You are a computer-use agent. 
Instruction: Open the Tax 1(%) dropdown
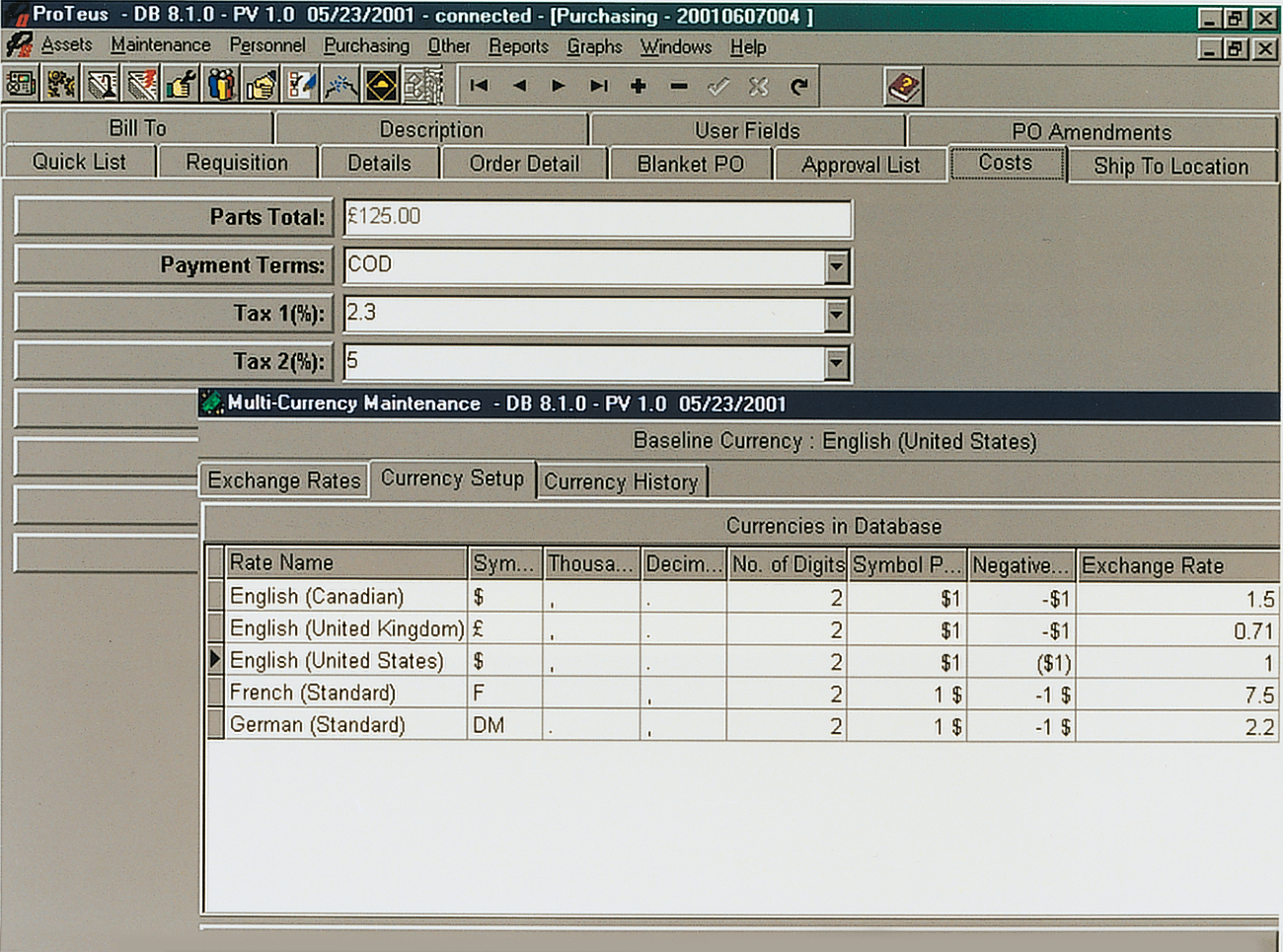pyautogui.click(x=836, y=315)
